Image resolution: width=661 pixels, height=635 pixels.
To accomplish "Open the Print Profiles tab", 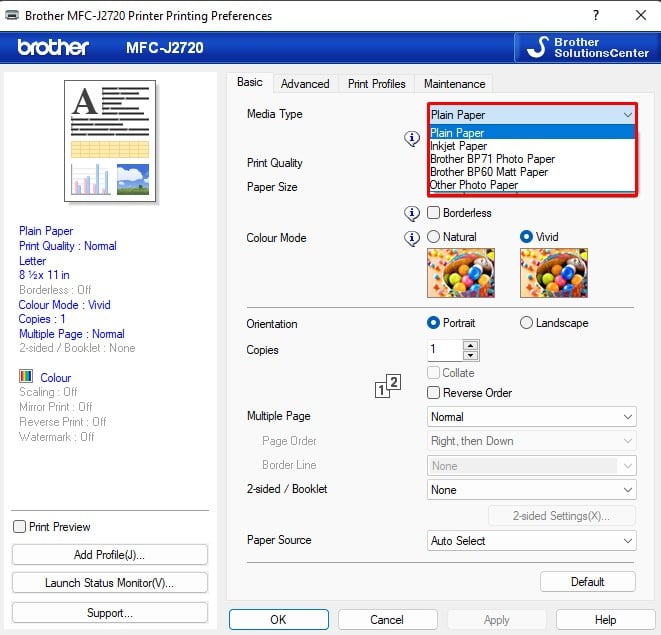I will (x=376, y=84).
